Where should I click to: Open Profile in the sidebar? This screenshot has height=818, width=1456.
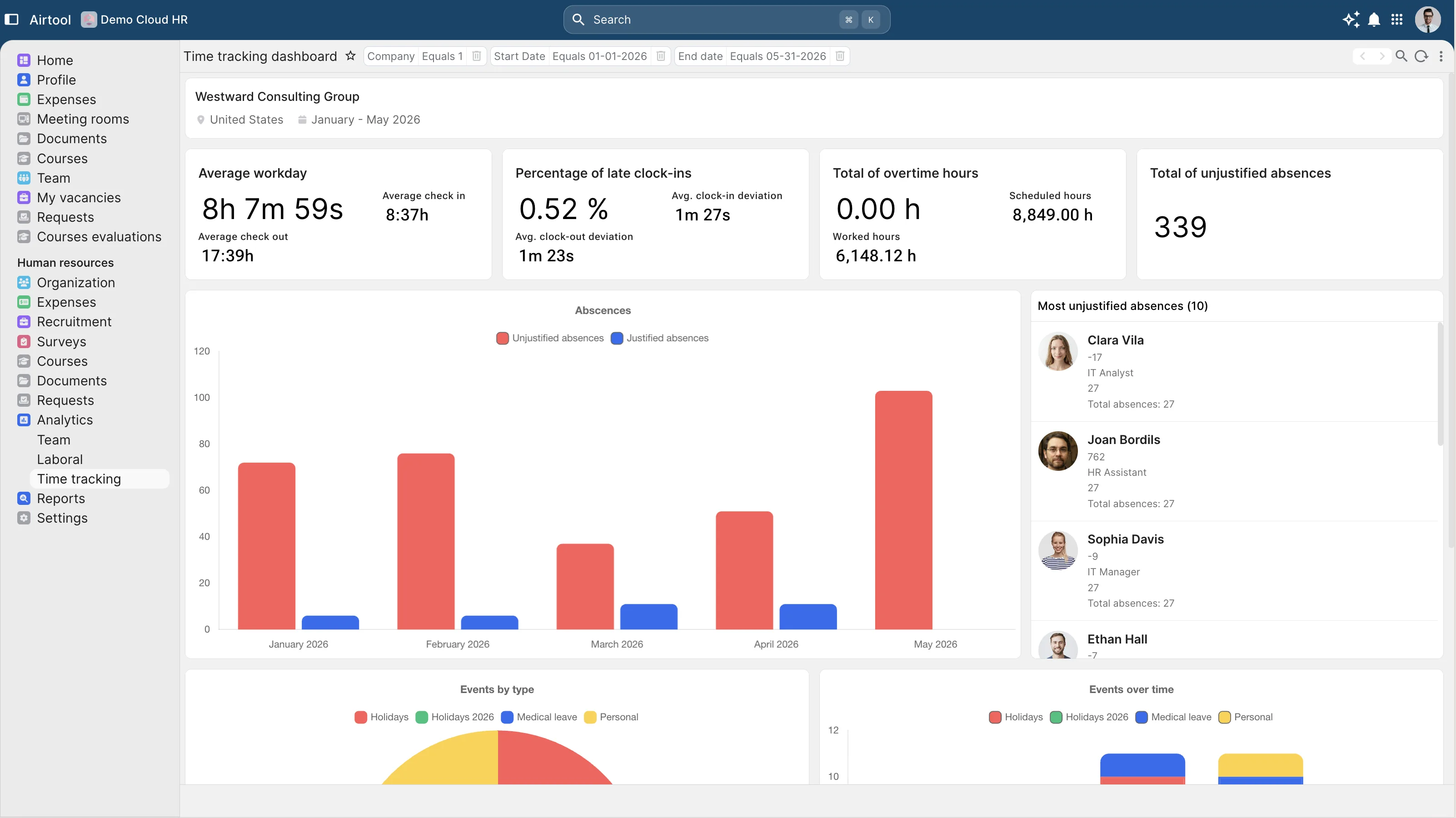click(x=56, y=80)
